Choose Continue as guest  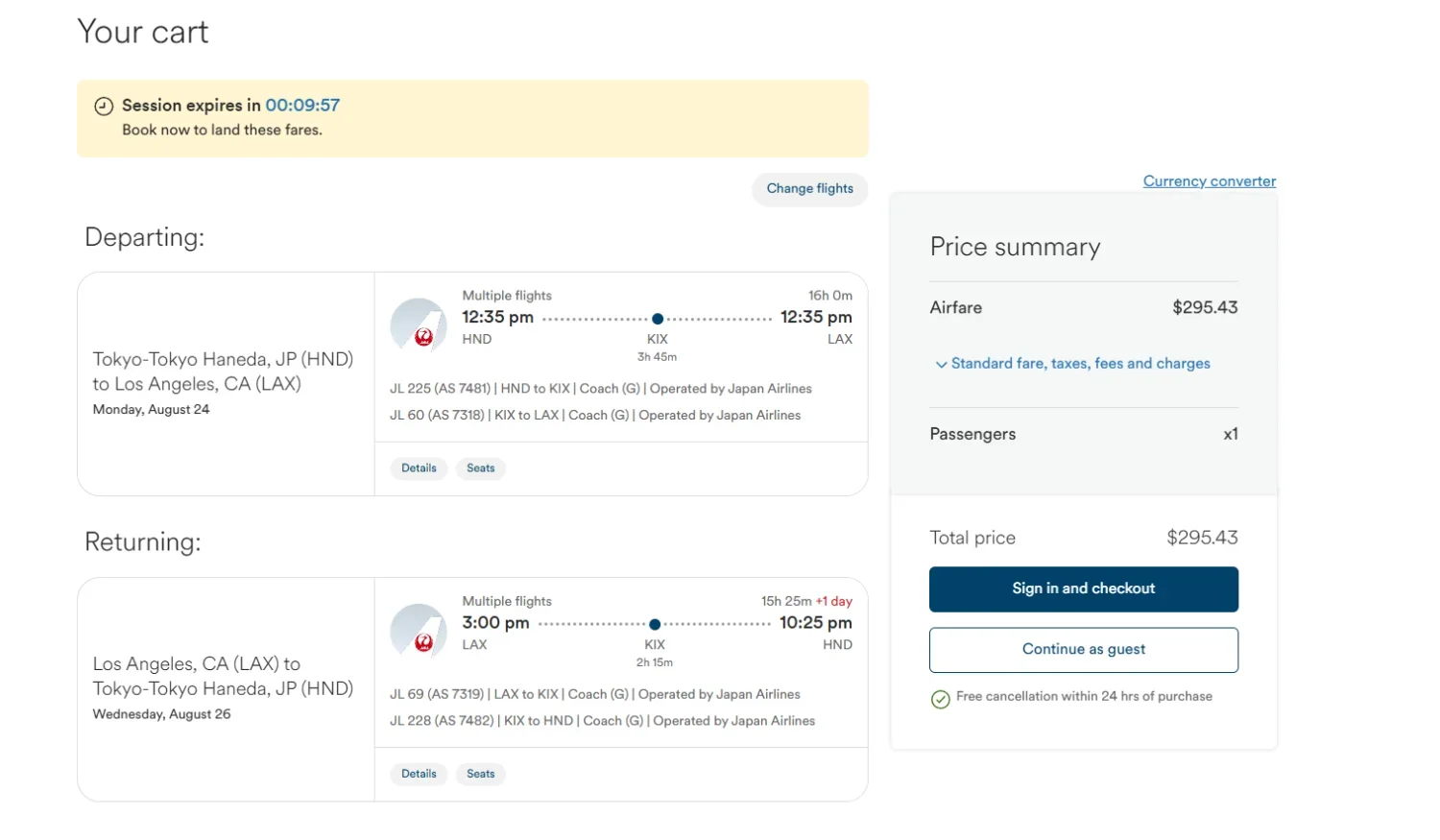(x=1084, y=650)
